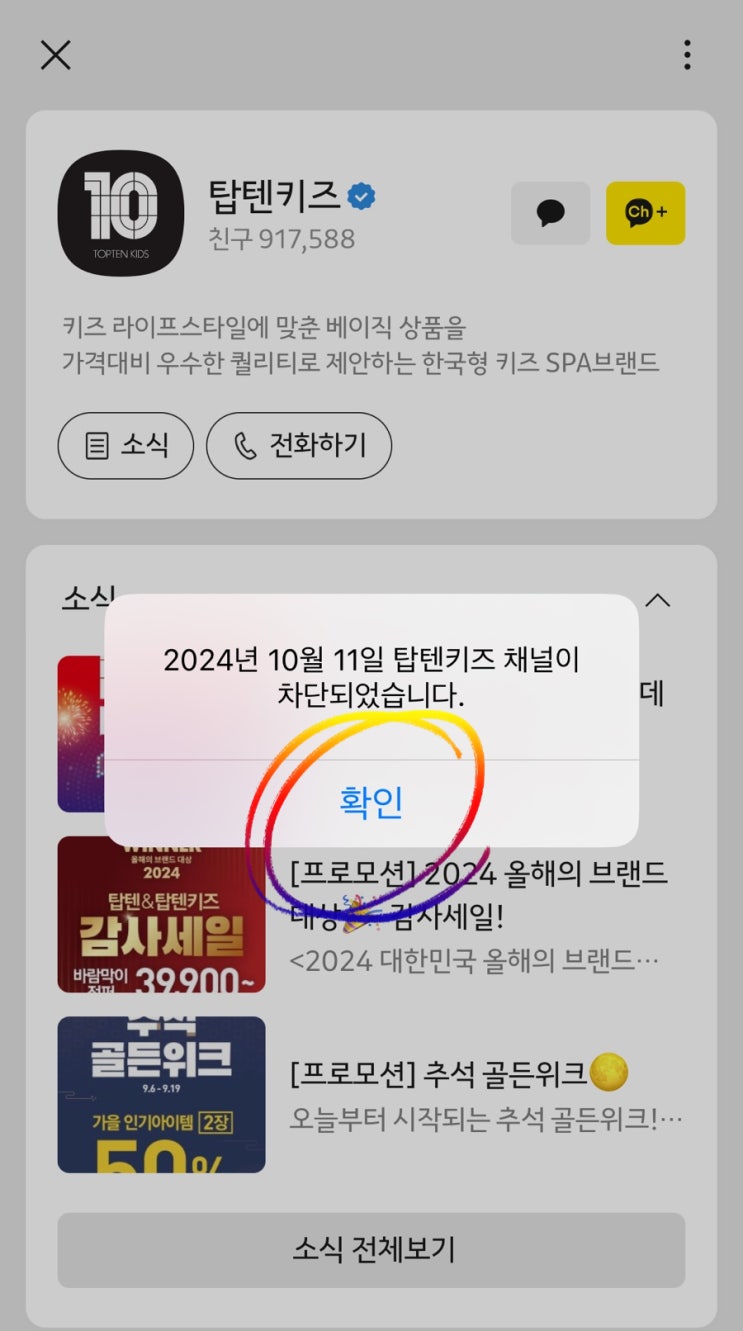Add channel with yellow Ch+ button

[645, 213]
